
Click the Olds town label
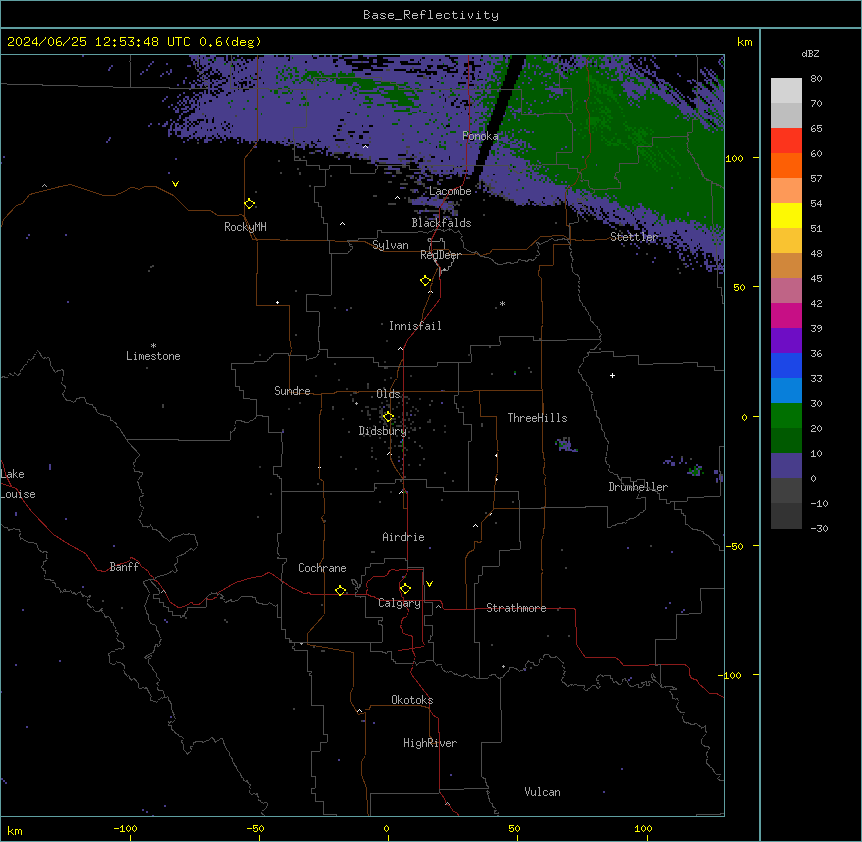[x=388, y=394]
